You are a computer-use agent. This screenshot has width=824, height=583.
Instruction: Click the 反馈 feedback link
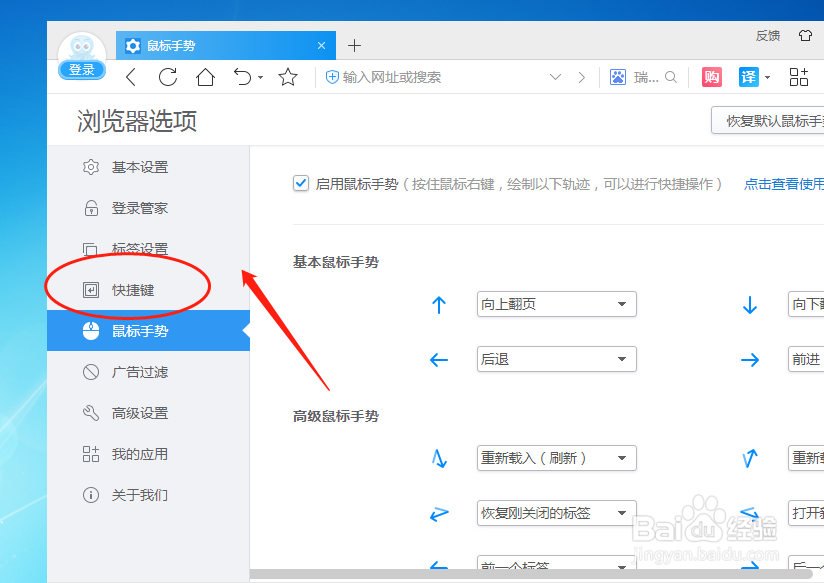768,36
